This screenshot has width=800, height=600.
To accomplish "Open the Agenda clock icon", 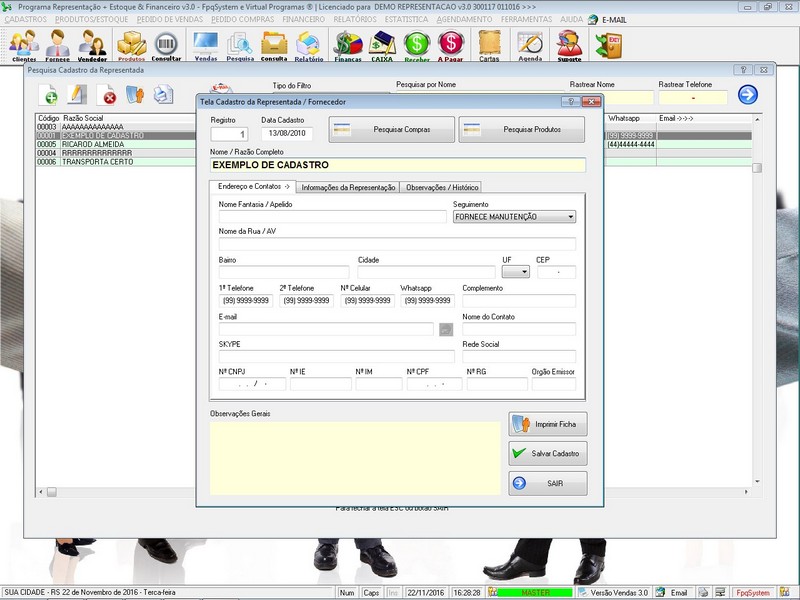I will [x=530, y=45].
